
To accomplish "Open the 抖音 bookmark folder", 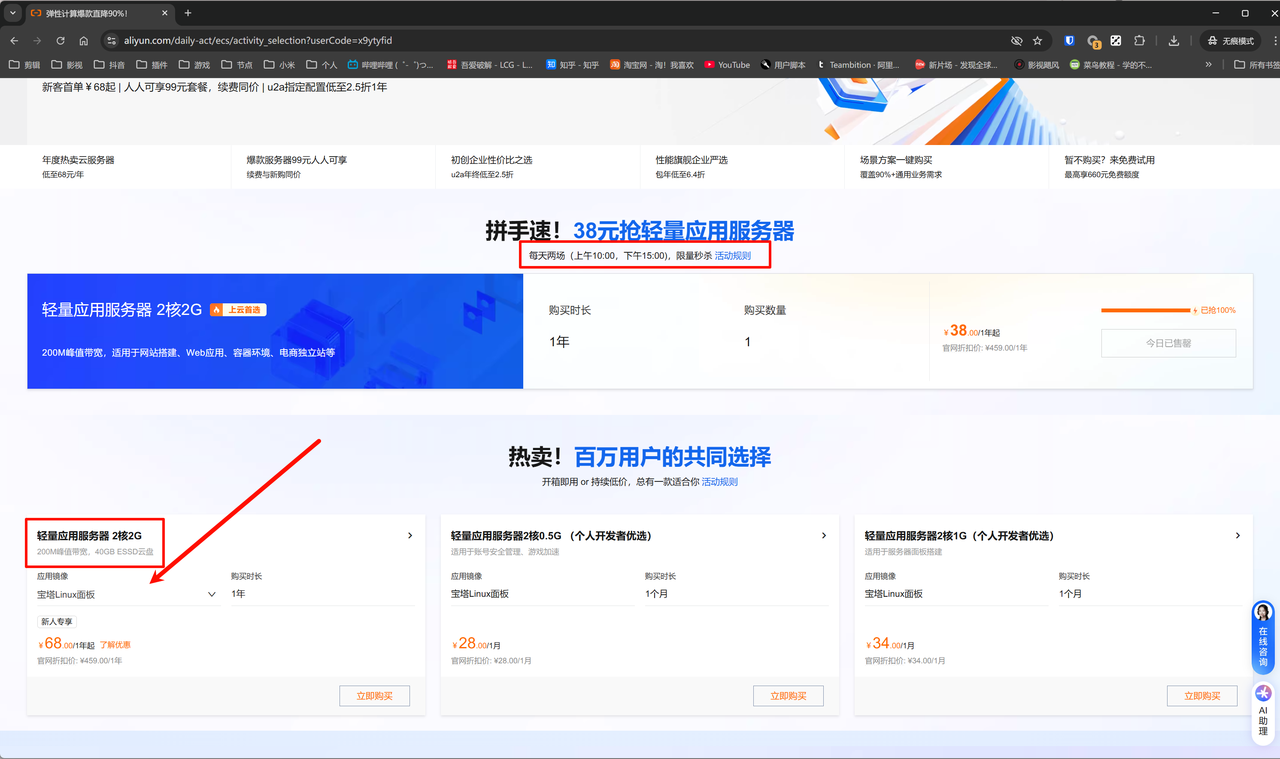I will [110, 65].
